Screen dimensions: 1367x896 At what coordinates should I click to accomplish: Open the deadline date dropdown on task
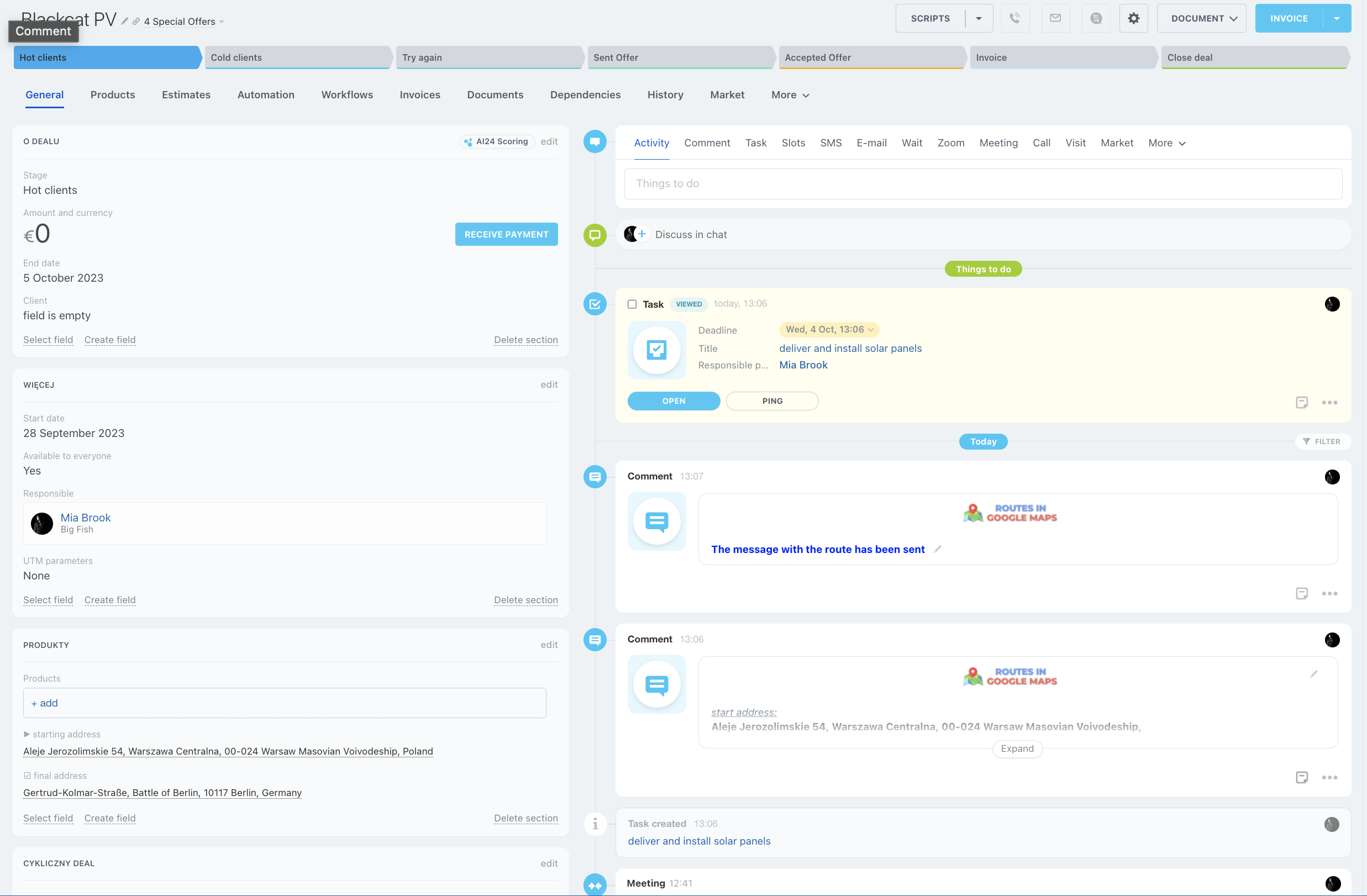[828, 330]
